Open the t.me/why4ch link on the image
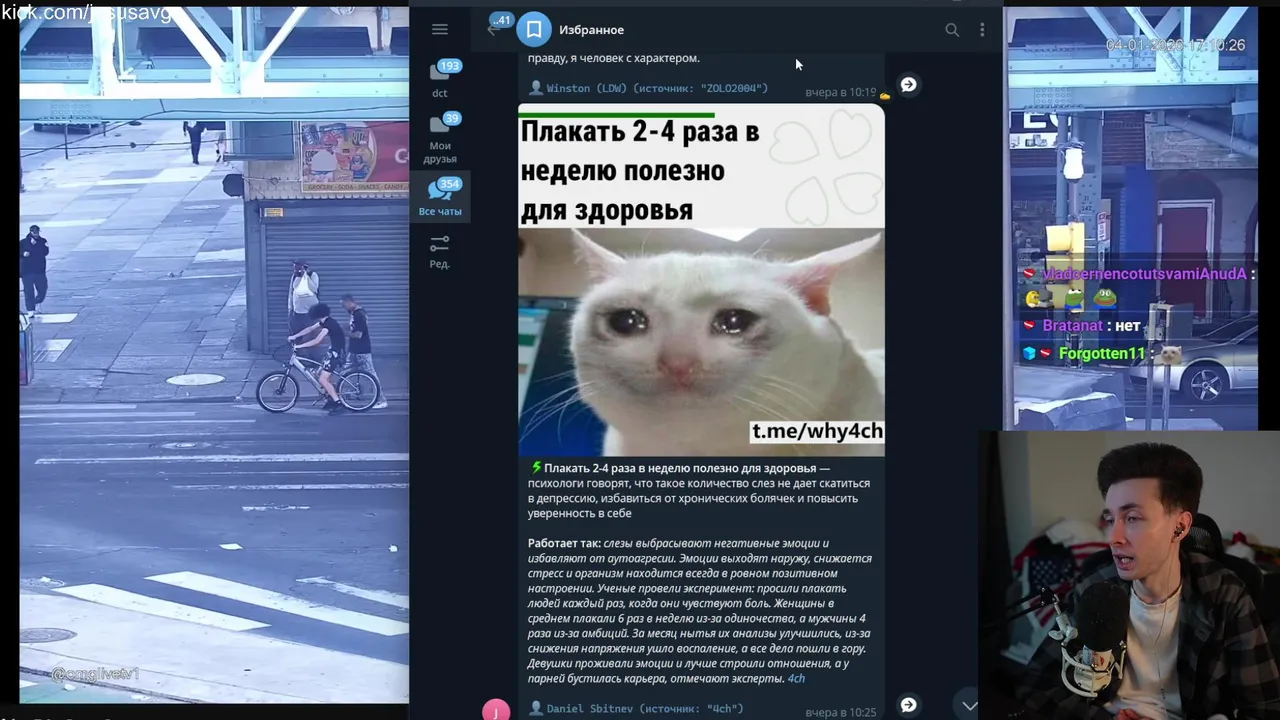Viewport: 1280px width, 720px height. (x=817, y=431)
